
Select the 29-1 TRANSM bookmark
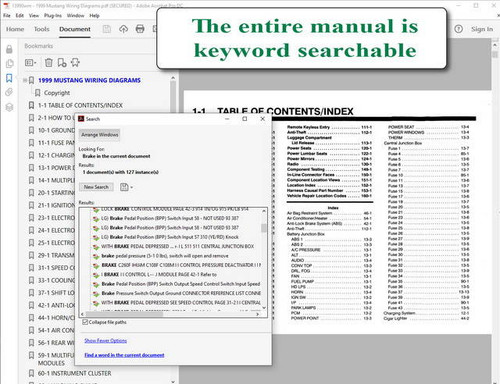[56, 255]
